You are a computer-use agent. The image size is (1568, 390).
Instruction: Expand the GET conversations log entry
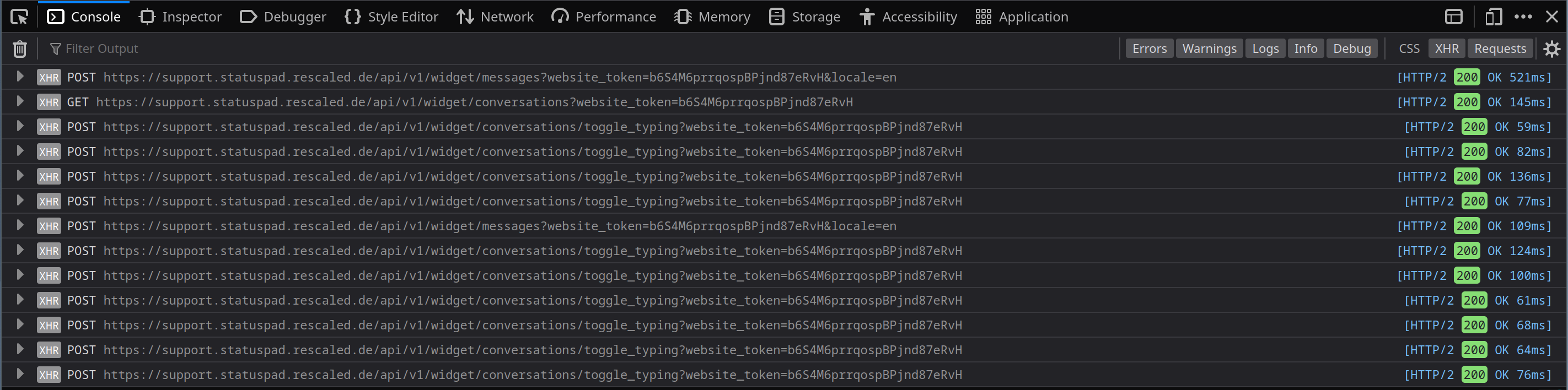tap(20, 101)
